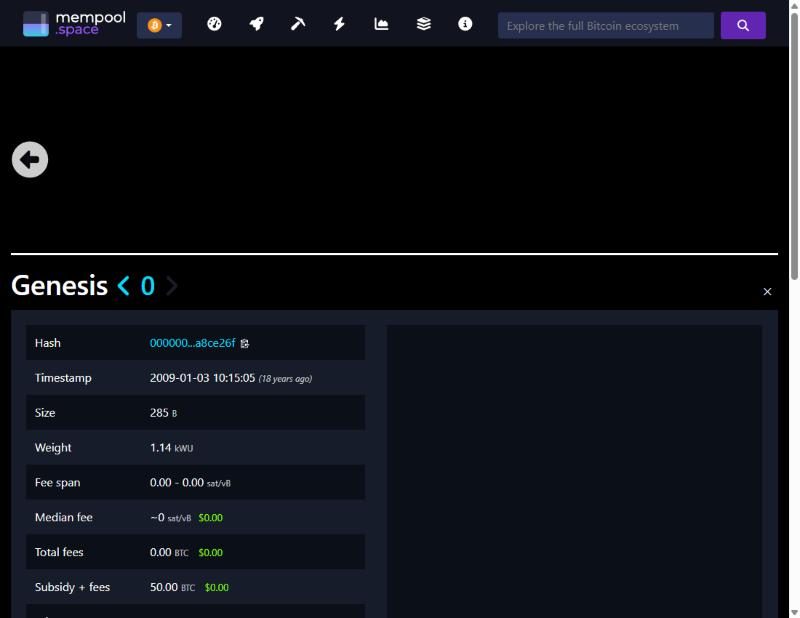Viewport: 800px width, 618px height.
Task: Click the Median fee ~0 sat/vB value
Action: [170, 517]
